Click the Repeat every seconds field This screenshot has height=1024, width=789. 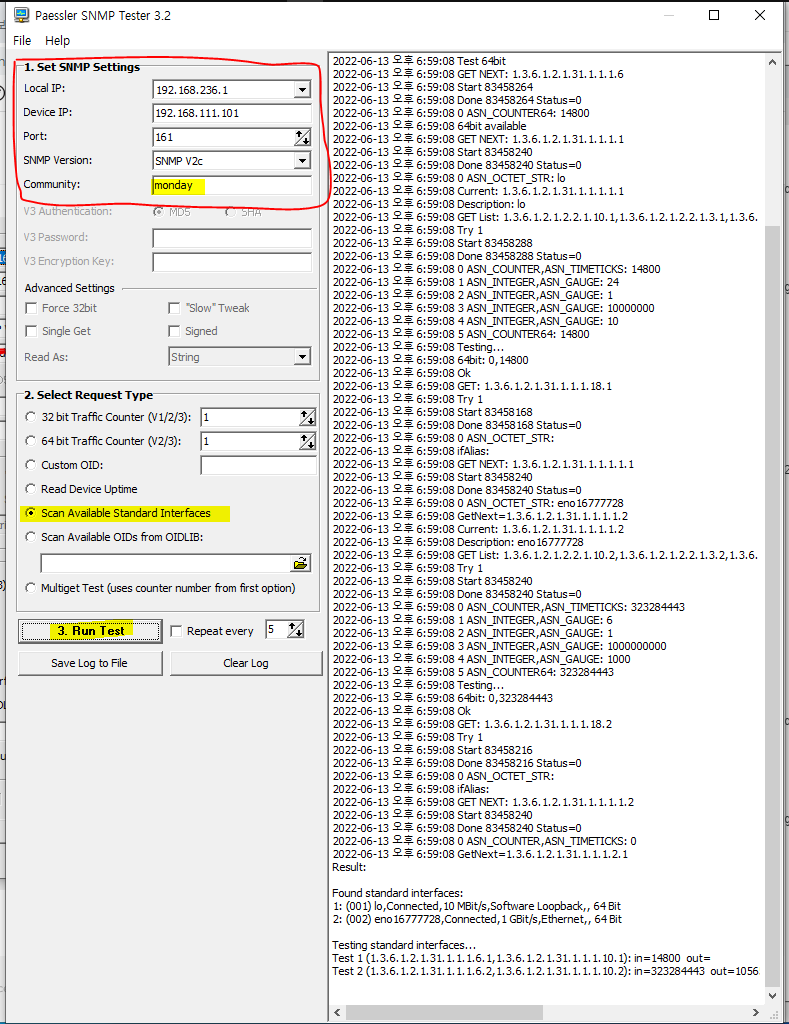pos(276,630)
